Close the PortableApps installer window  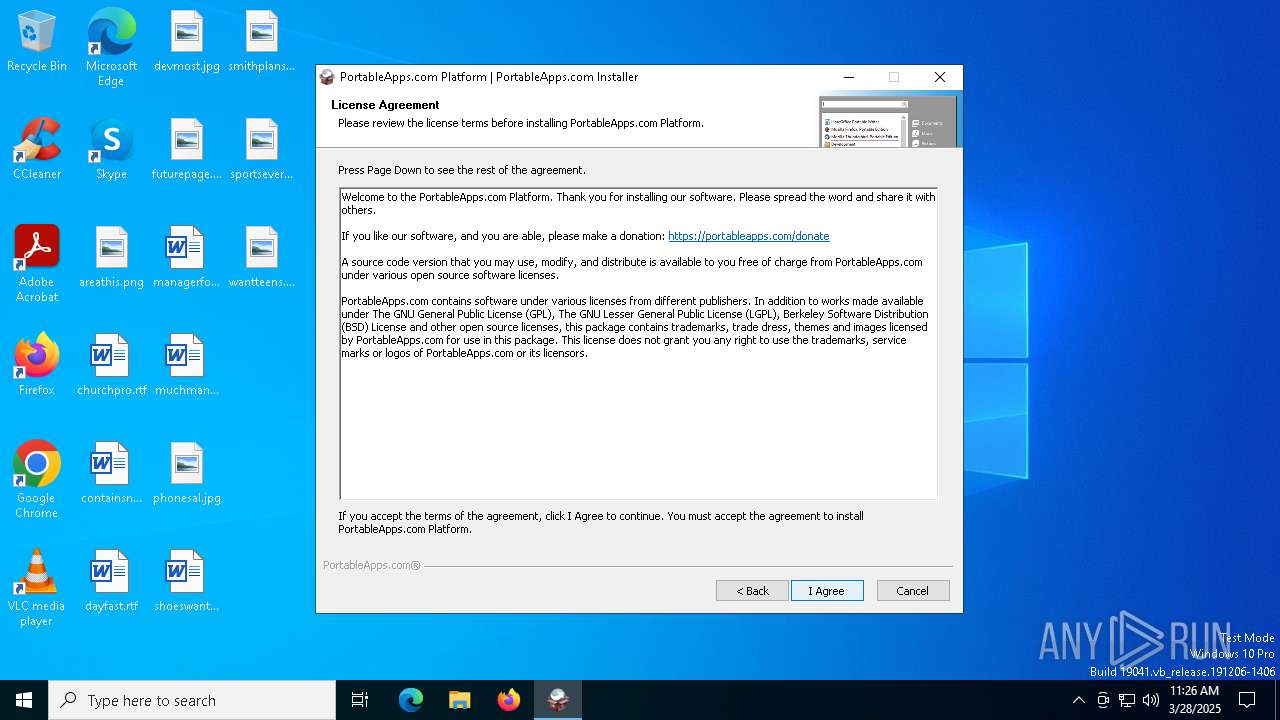939,77
